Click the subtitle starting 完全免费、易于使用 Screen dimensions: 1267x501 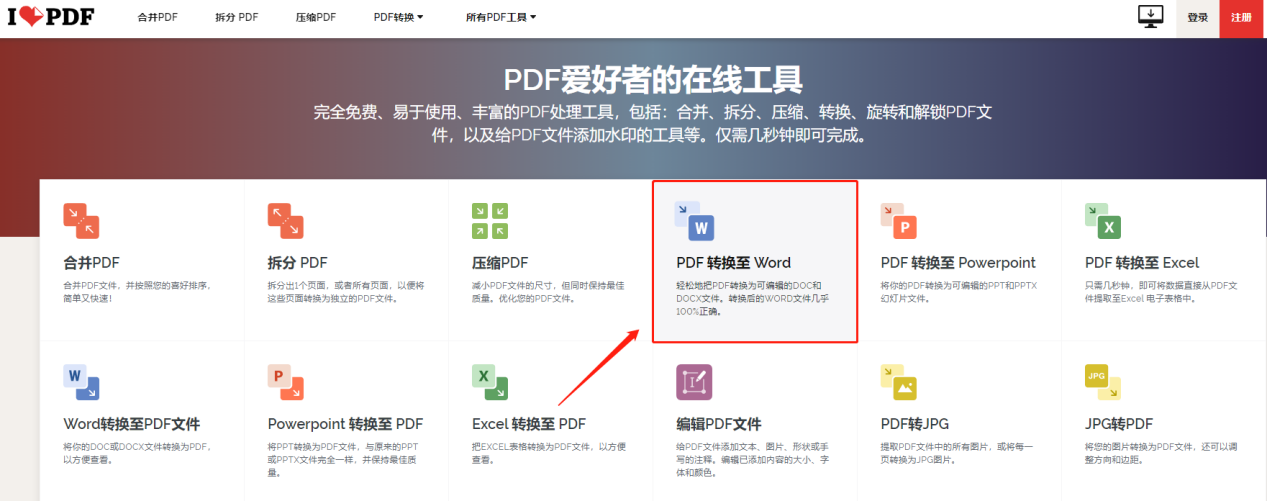(x=653, y=122)
